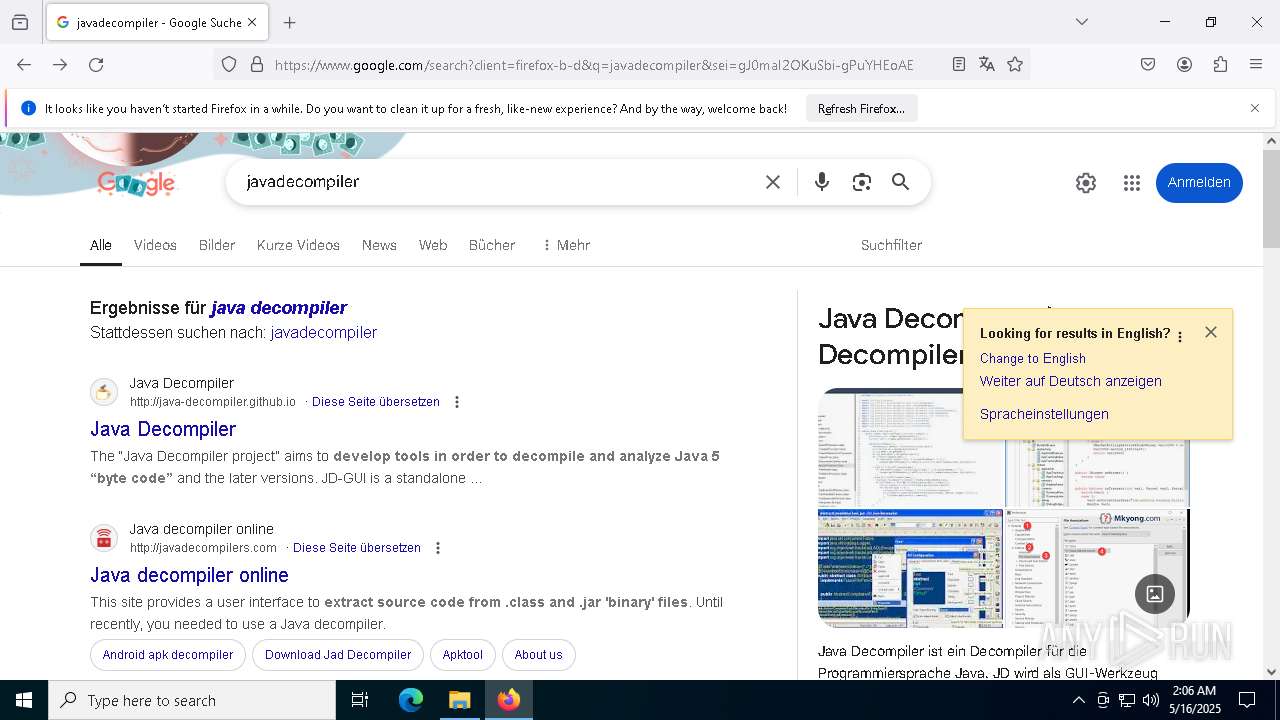Save to Pocket icon

(x=1148, y=64)
